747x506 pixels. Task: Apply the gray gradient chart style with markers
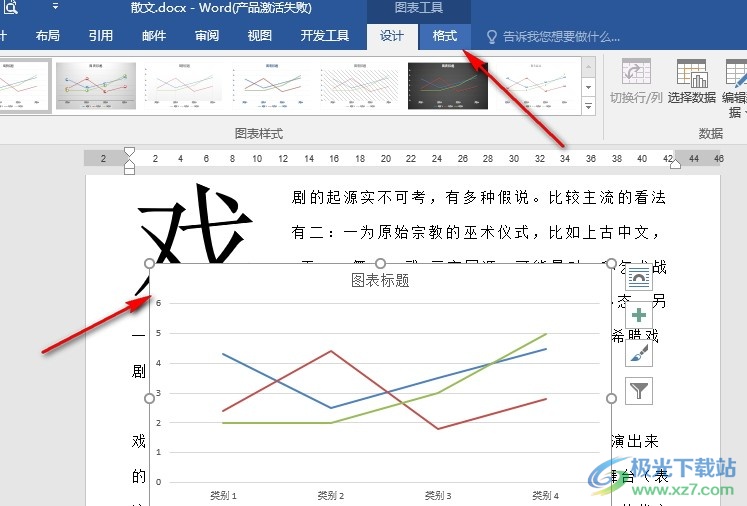pyautogui.click(x=96, y=86)
